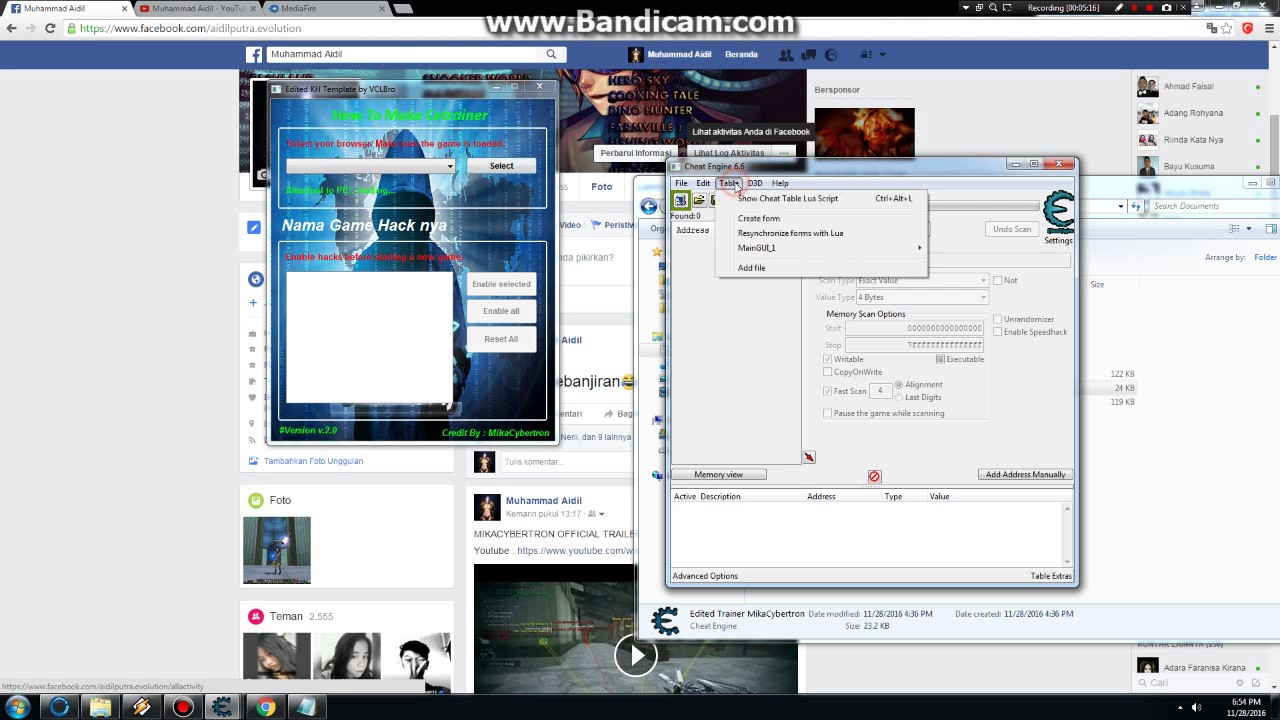Image resolution: width=1280 pixels, height=720 pixels.
Task: Open the trainer browser selection dropdown
Action: point(450,166)
